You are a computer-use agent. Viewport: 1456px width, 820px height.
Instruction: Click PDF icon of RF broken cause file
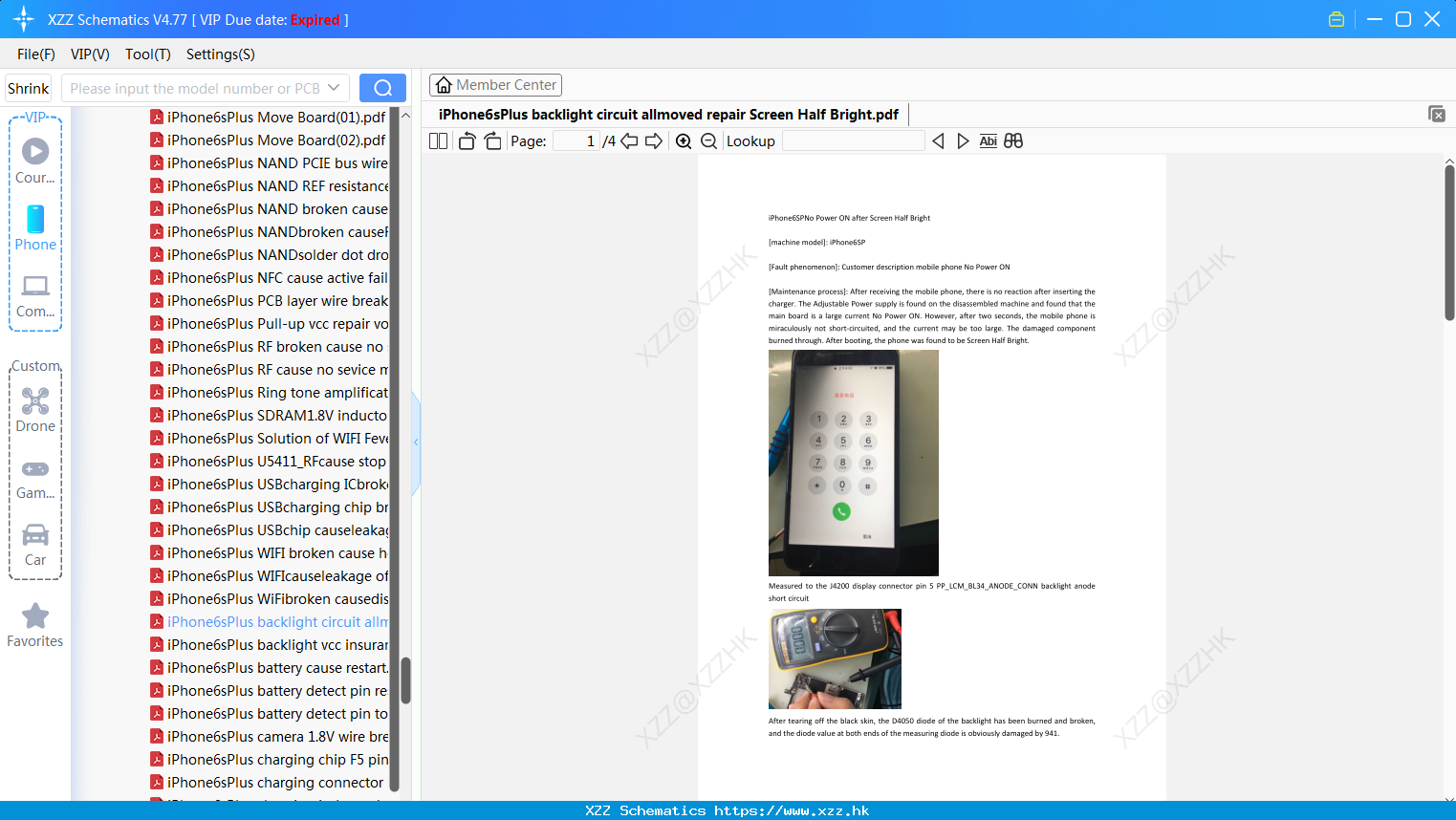[x=157, y=347]
